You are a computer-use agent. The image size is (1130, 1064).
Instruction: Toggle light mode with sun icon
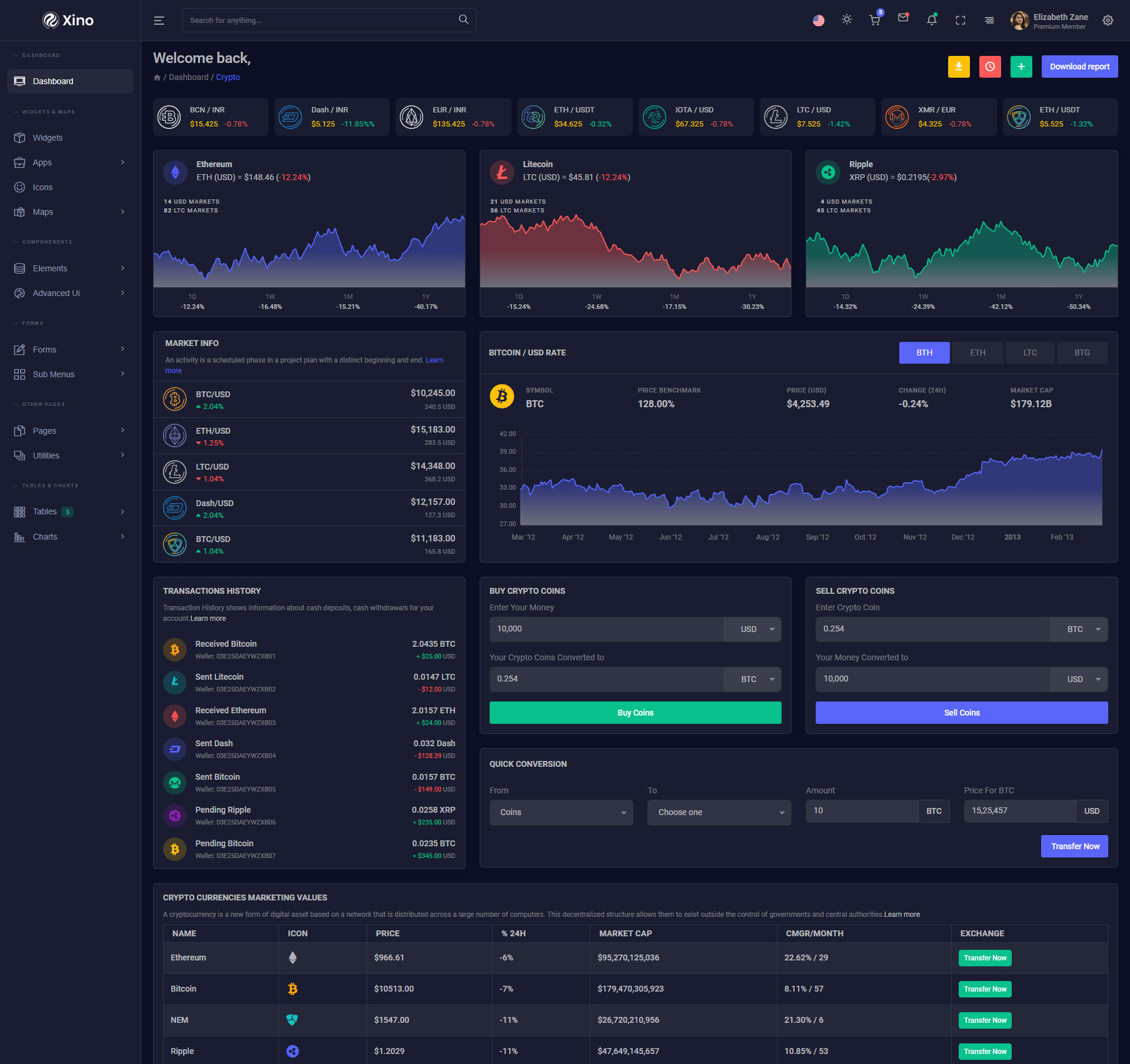(846, 19)
